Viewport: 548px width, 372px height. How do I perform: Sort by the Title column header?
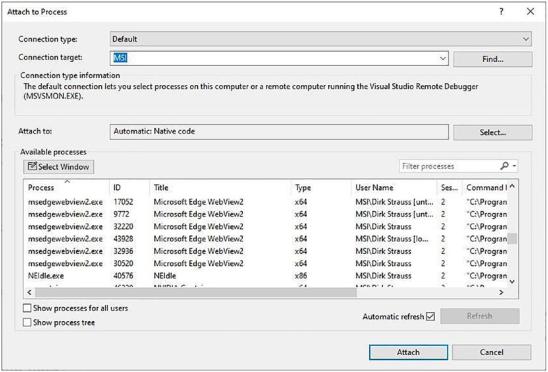220,188
